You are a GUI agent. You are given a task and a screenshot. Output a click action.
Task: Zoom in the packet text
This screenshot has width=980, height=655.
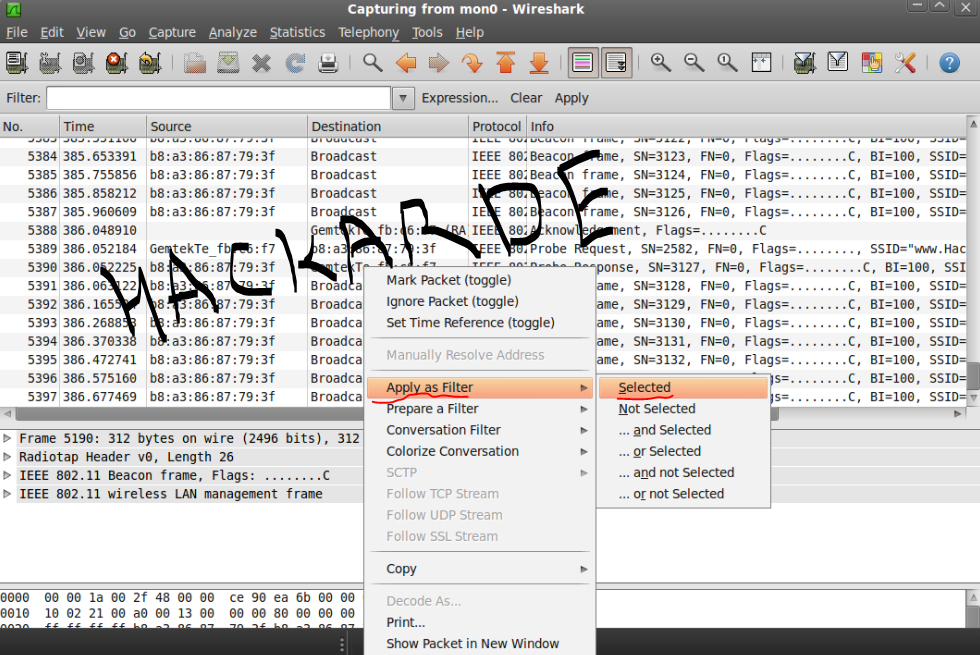661,62
